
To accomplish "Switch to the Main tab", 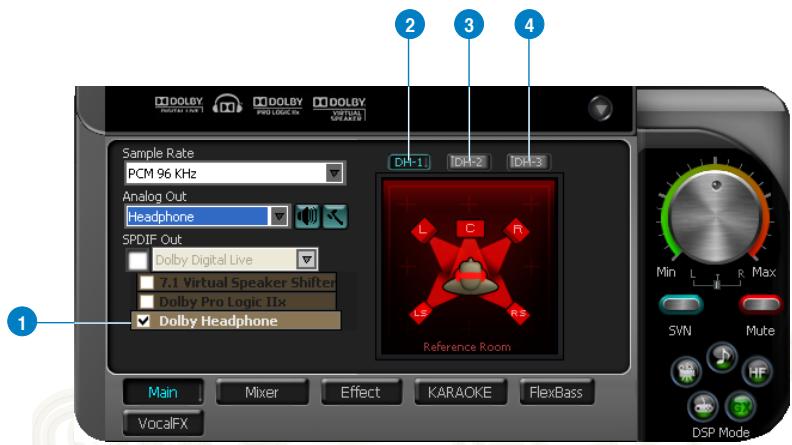I will click(163, 392).
